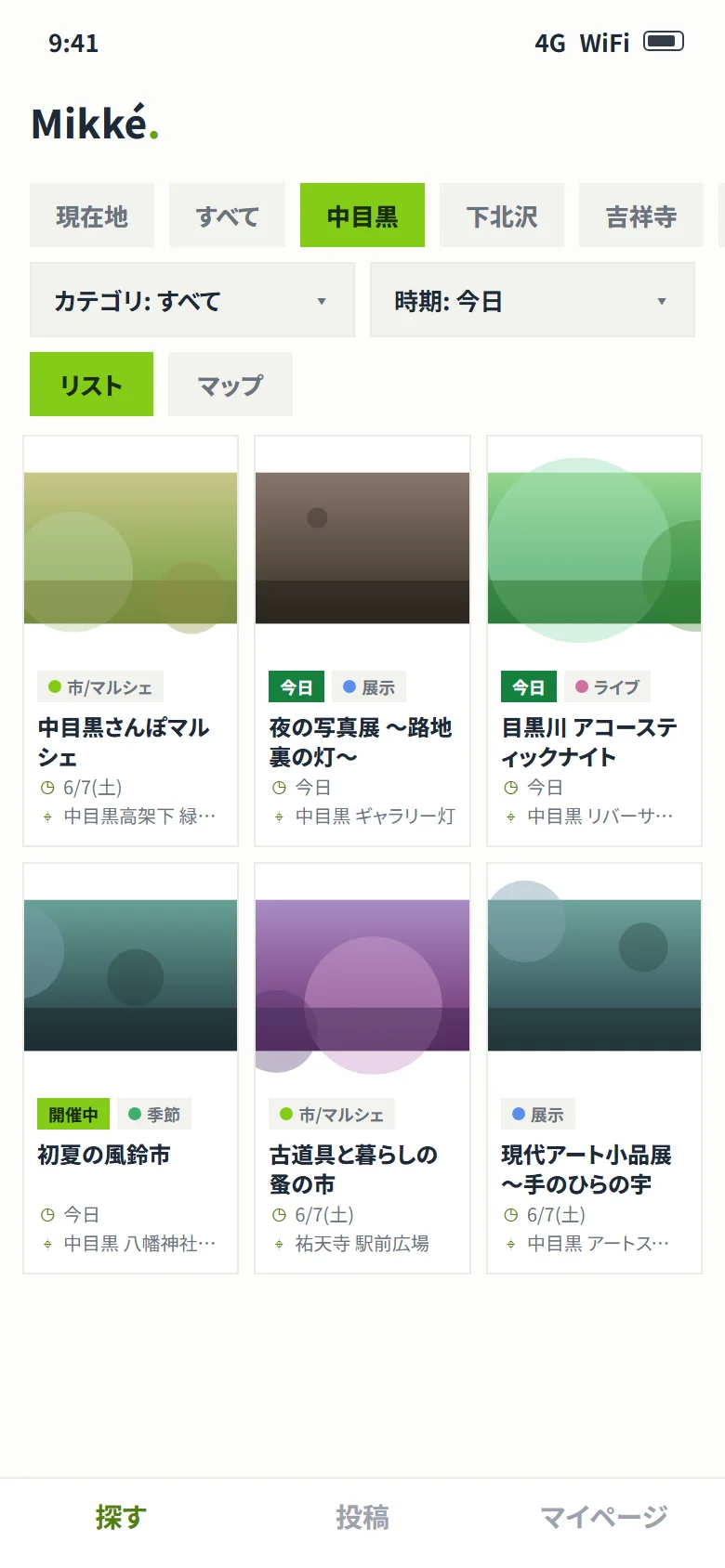Open the 古道具と暮らしの蚤の市 image
This screenshot has height=1568, width=725.
(362, 975)
